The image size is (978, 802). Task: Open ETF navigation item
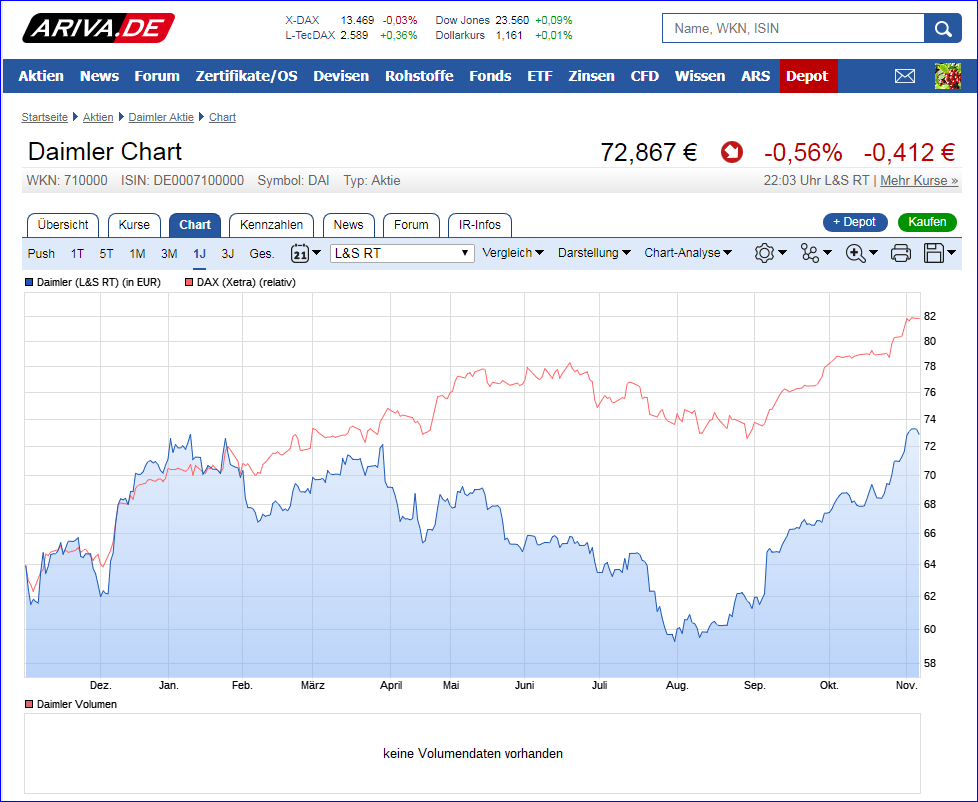(x=540, y=76)
